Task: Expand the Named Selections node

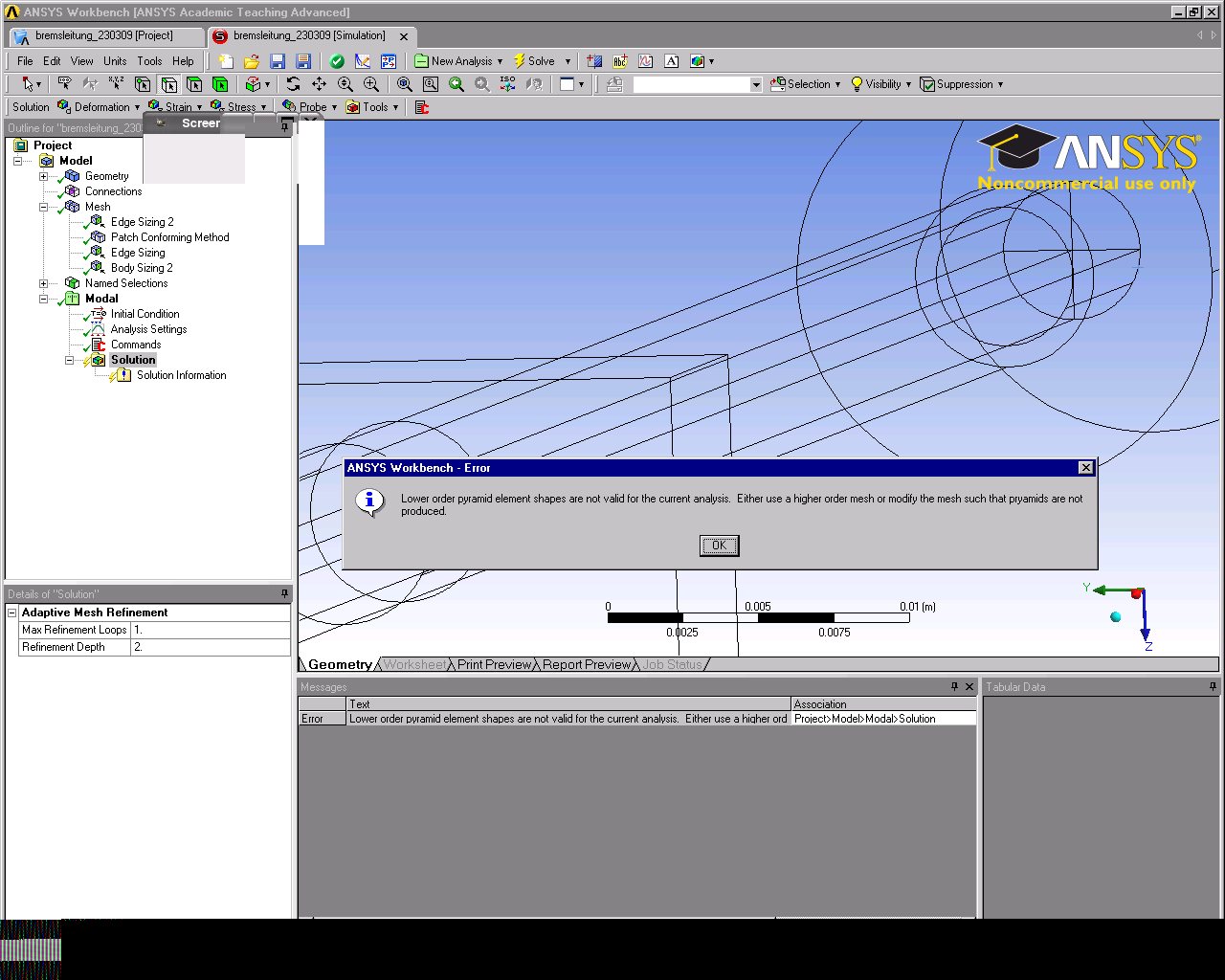Action: 43,283
